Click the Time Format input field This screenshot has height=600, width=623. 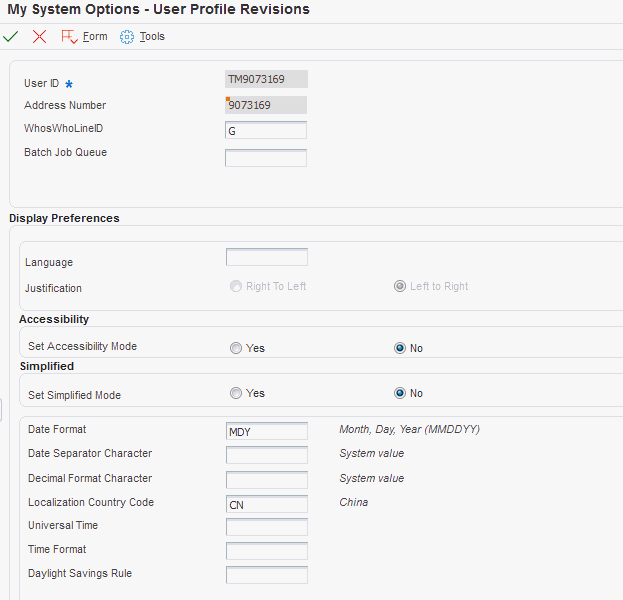click(x=267, y=551)
